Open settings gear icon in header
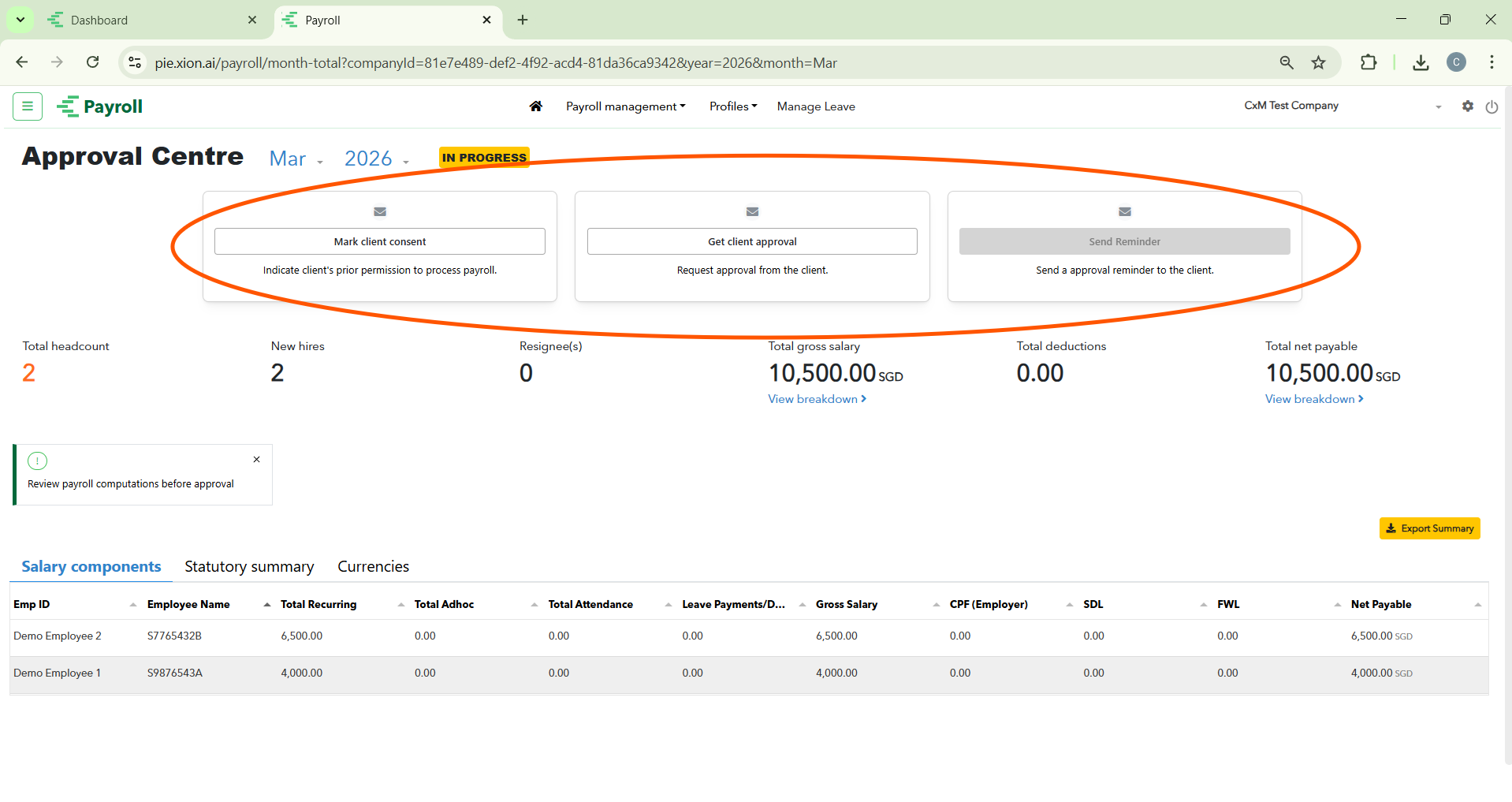 point(1467,106)
